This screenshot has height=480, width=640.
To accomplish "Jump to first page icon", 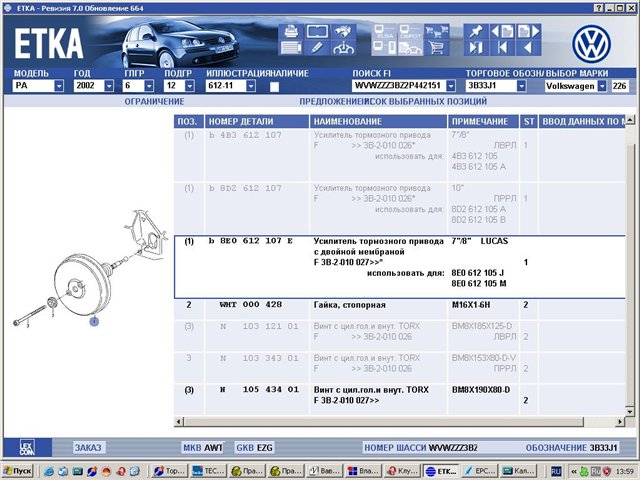I will point(502,48).
